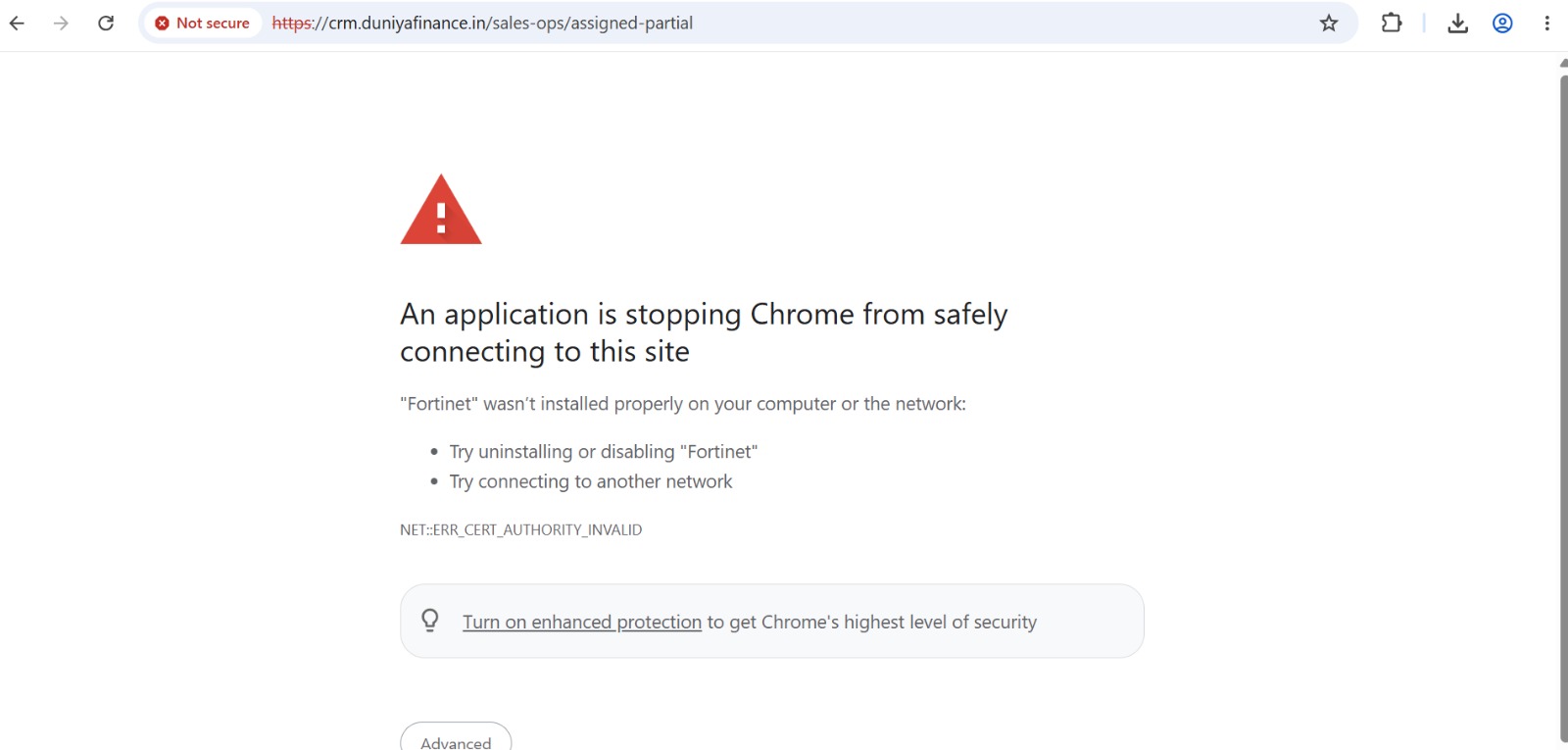Viewport: 1568px width, 750px height.
Task: Click the lightbulb icon in the tip box
Action: coord(430,621)
